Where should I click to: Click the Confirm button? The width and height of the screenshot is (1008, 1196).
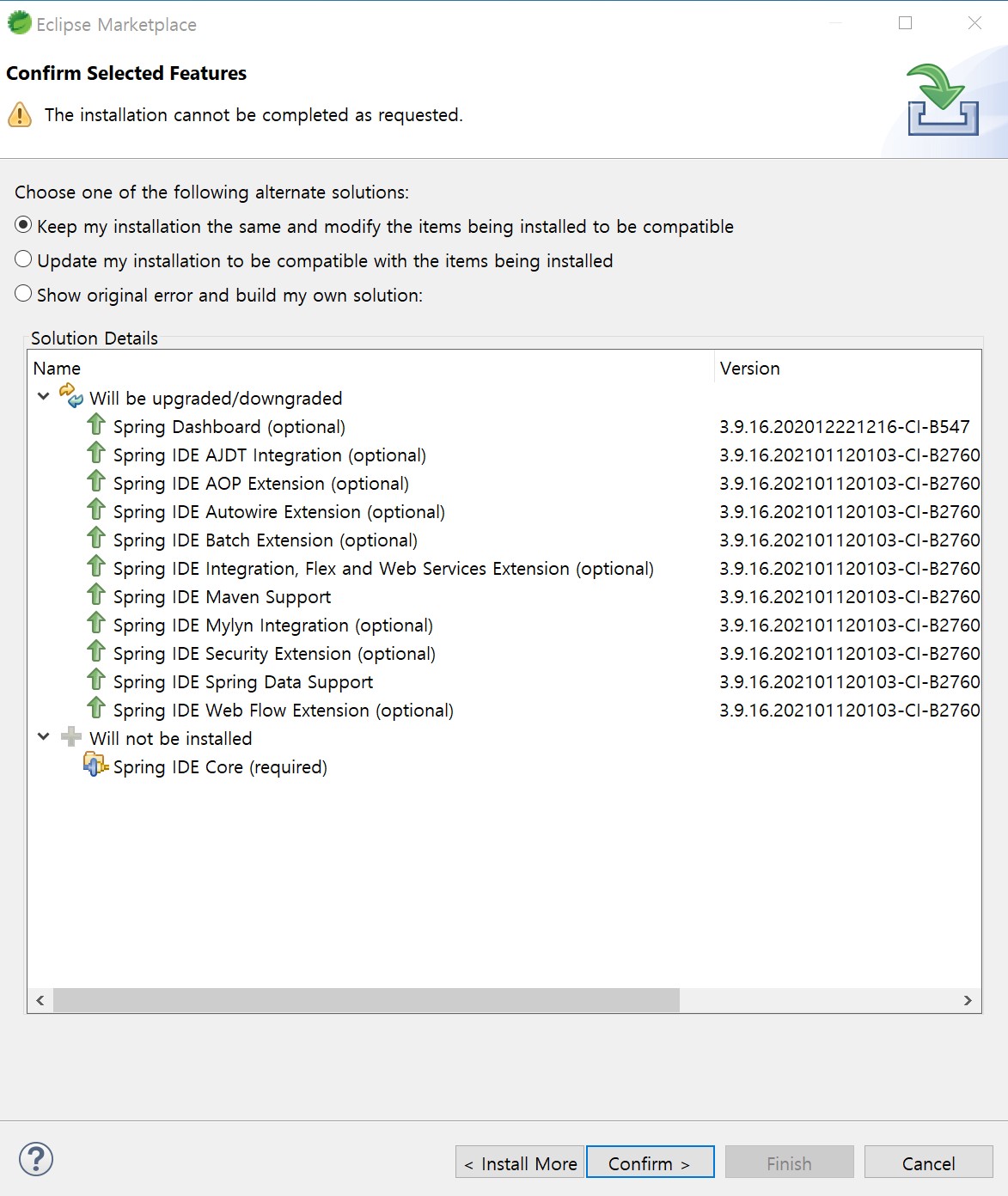(x=651, y=1162)
